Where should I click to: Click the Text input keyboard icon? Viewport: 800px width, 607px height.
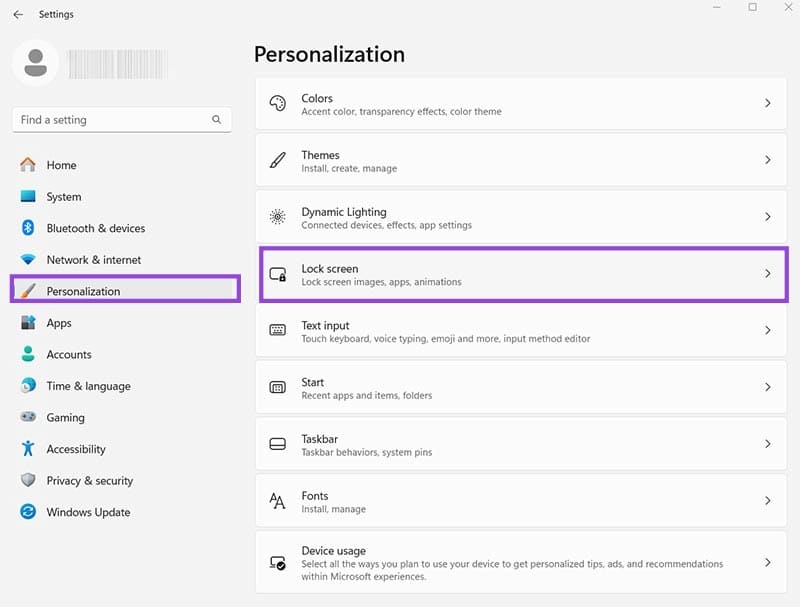coord(278,331)
